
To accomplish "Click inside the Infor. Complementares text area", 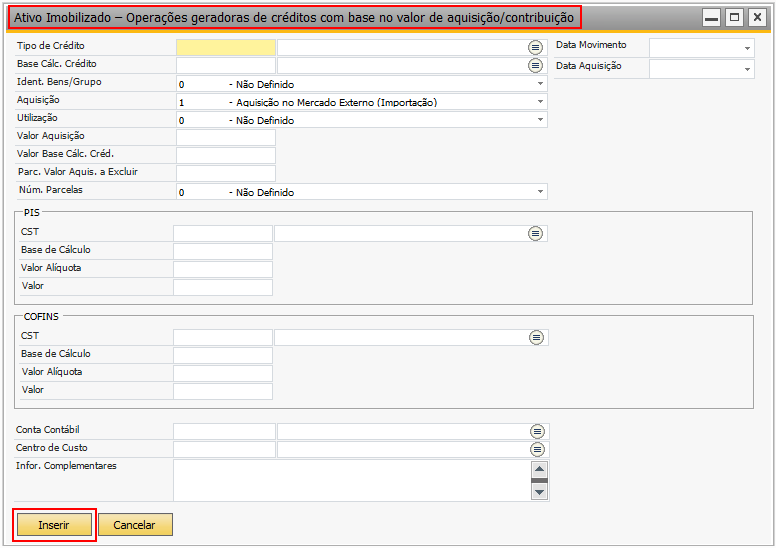I will pyautogui.click(x=351, y=480).
